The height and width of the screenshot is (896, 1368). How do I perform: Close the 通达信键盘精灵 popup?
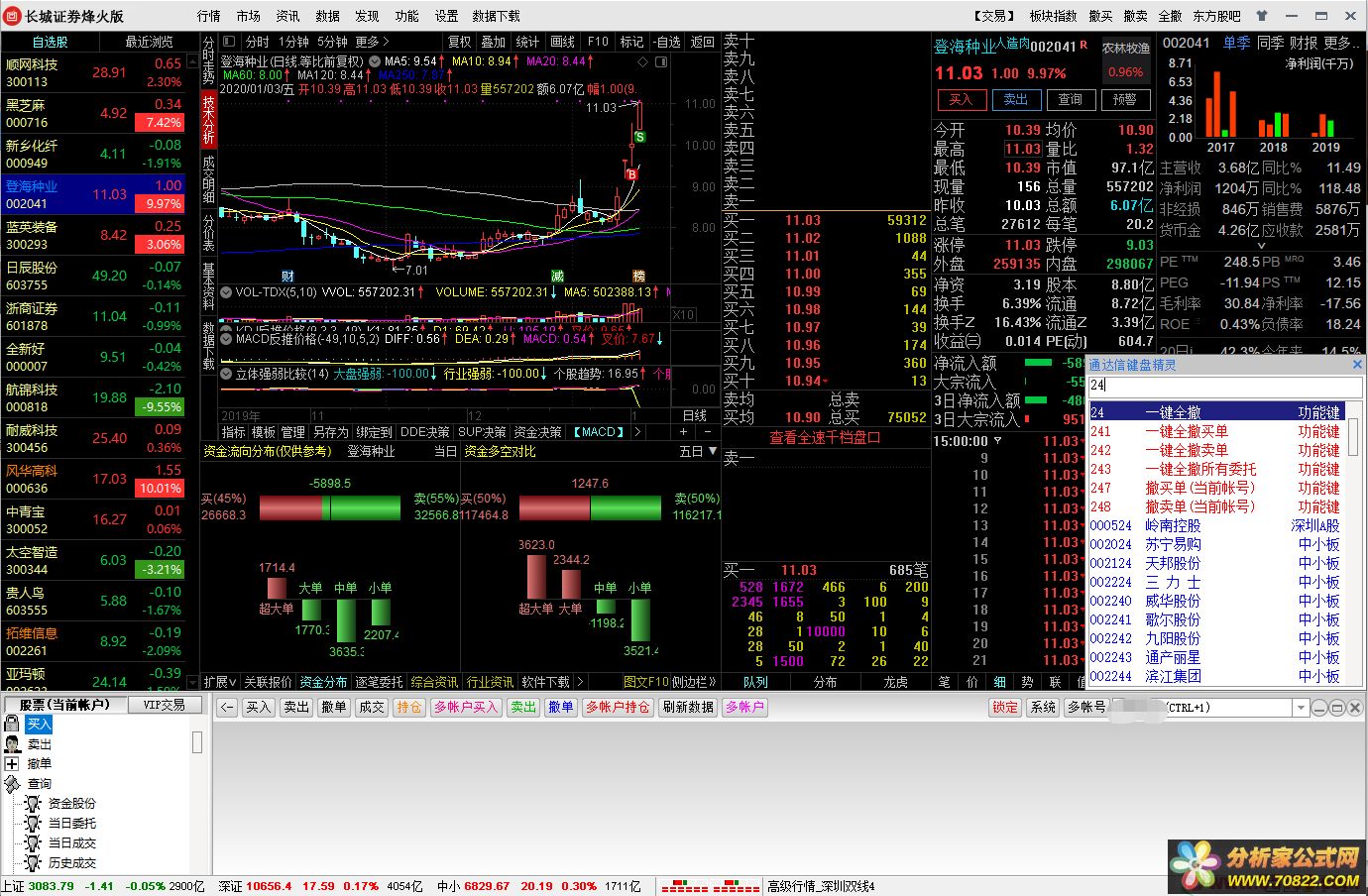coord(1357,364)
